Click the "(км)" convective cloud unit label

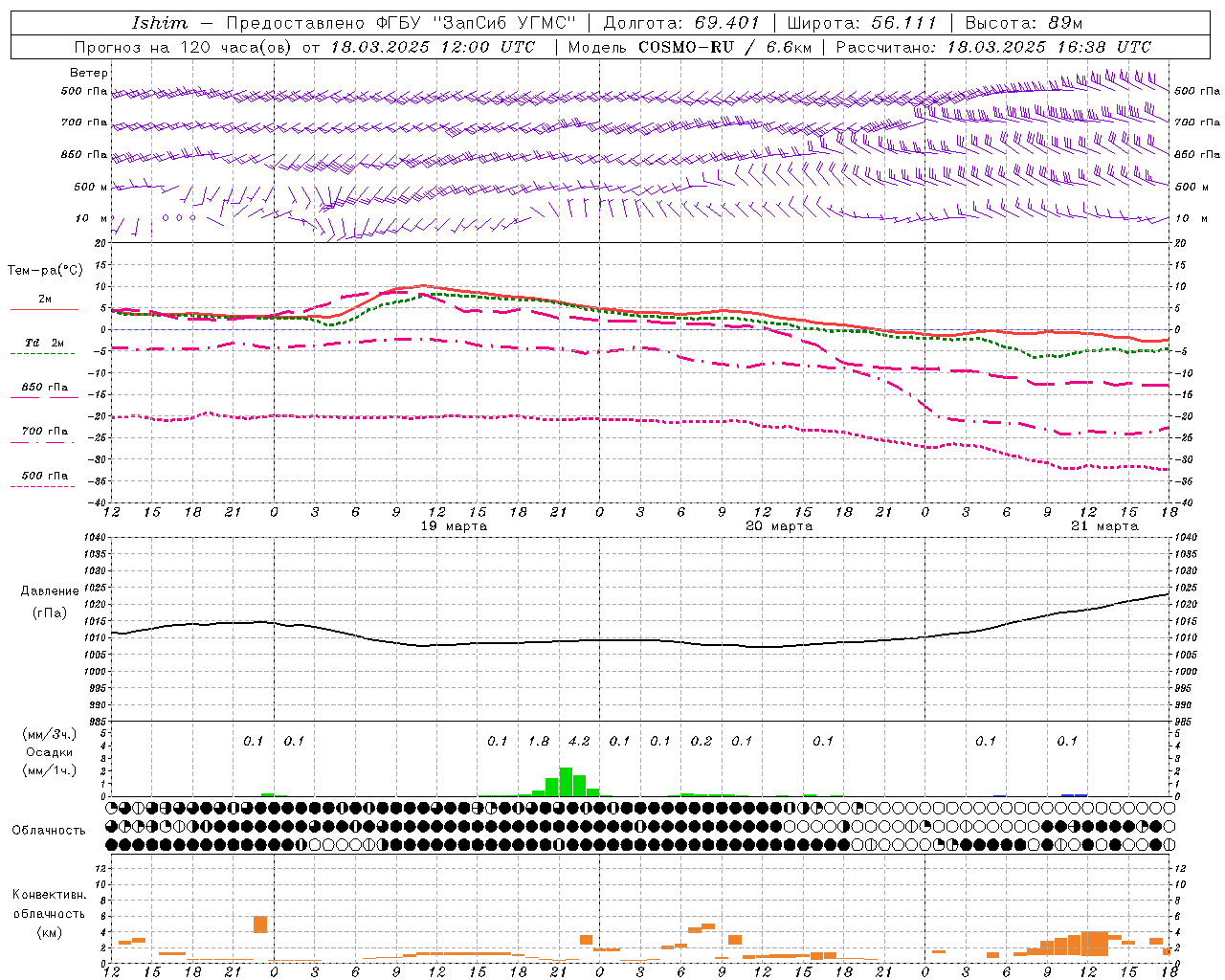pos(50,932)
